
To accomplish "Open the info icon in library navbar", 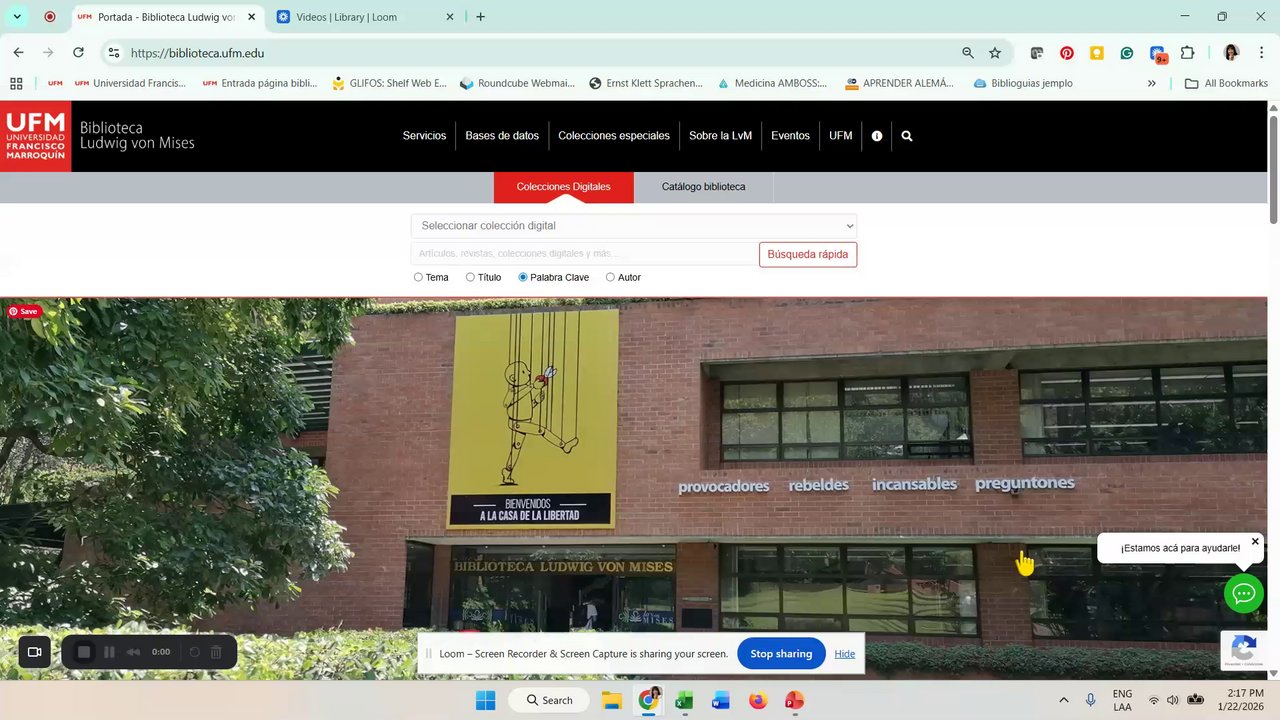I will 877,136.
